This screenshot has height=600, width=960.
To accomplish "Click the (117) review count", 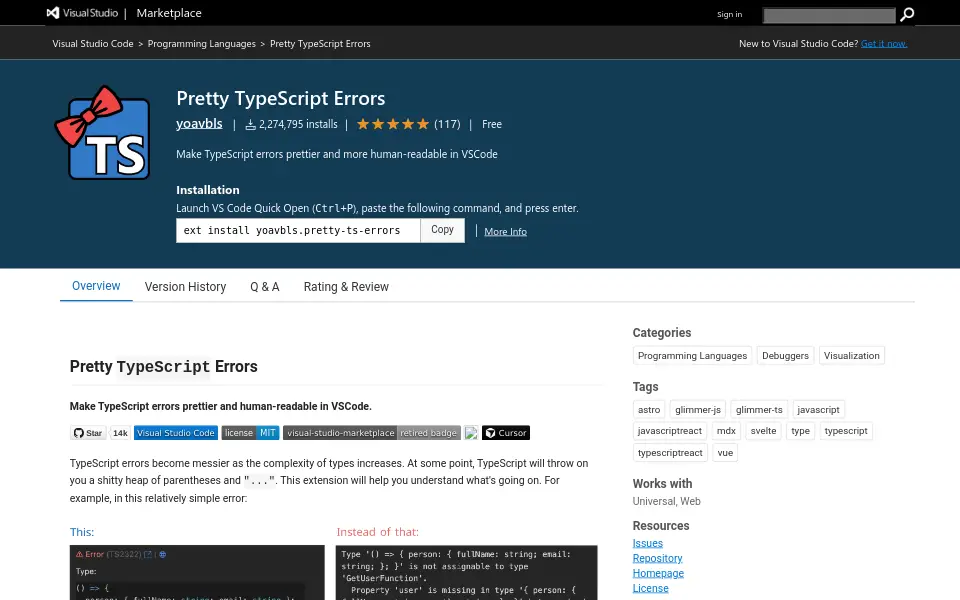I will pyautogui.click(x=447, y=124).
